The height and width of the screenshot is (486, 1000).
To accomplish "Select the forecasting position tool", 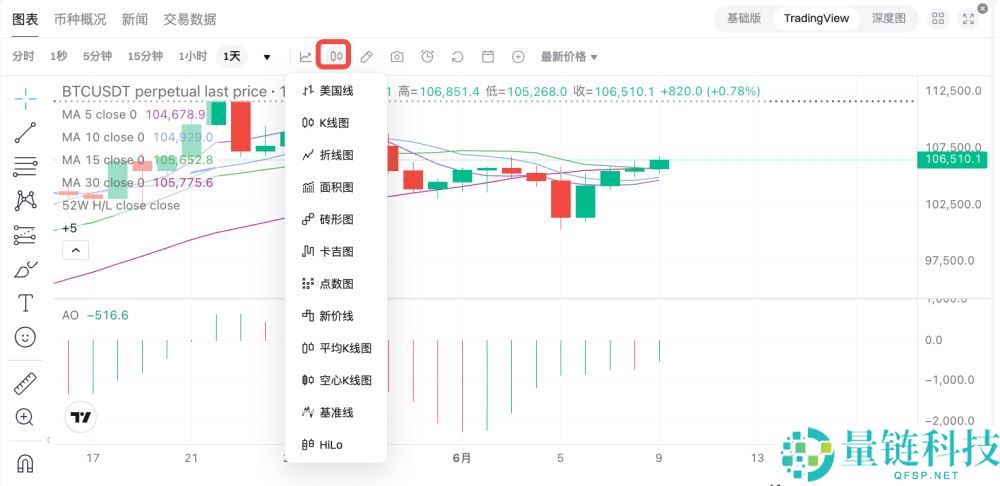I will tap(26, 235).
